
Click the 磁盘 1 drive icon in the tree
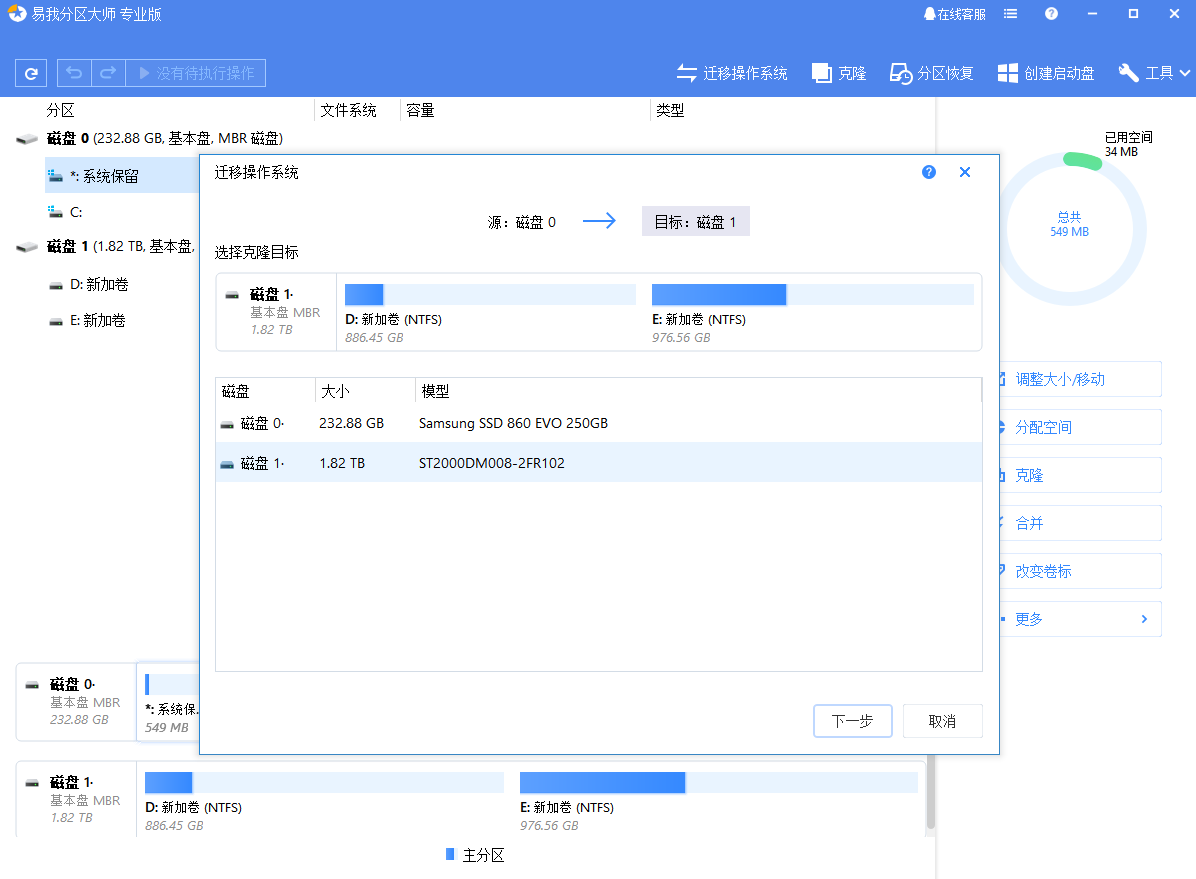point(27,247)
